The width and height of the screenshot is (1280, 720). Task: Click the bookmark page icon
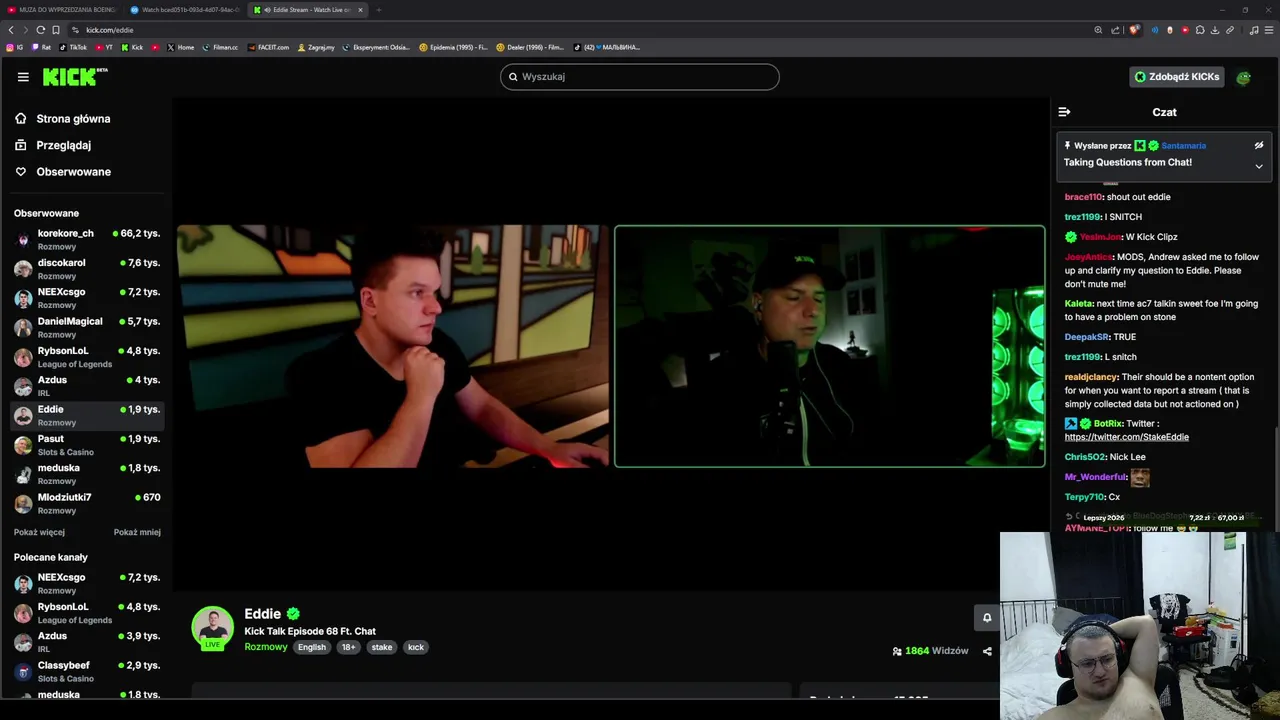[x=56, y=30]
